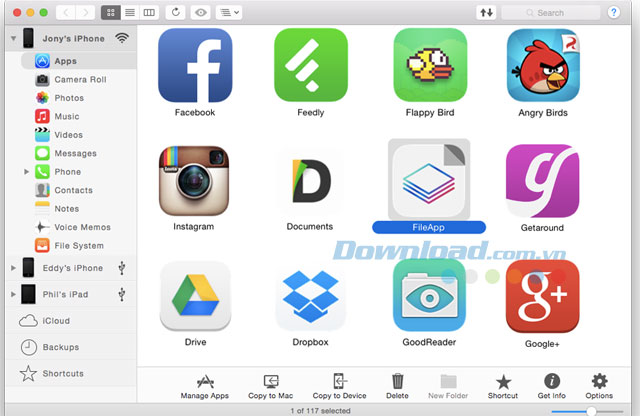Switch to column view

tap(149, 13)
